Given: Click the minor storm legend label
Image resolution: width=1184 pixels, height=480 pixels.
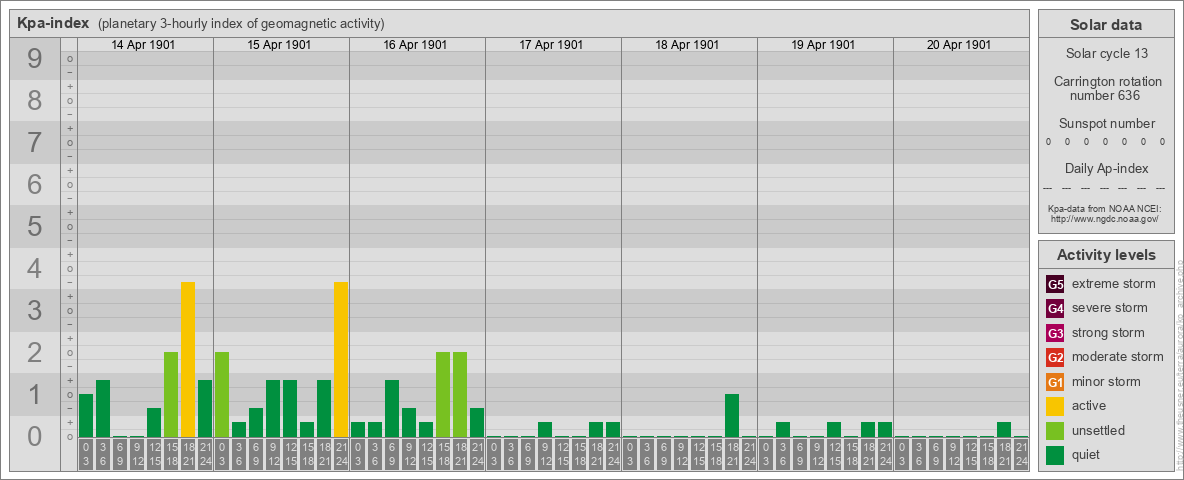Looking at the screenshot, I should (1106, 381).
